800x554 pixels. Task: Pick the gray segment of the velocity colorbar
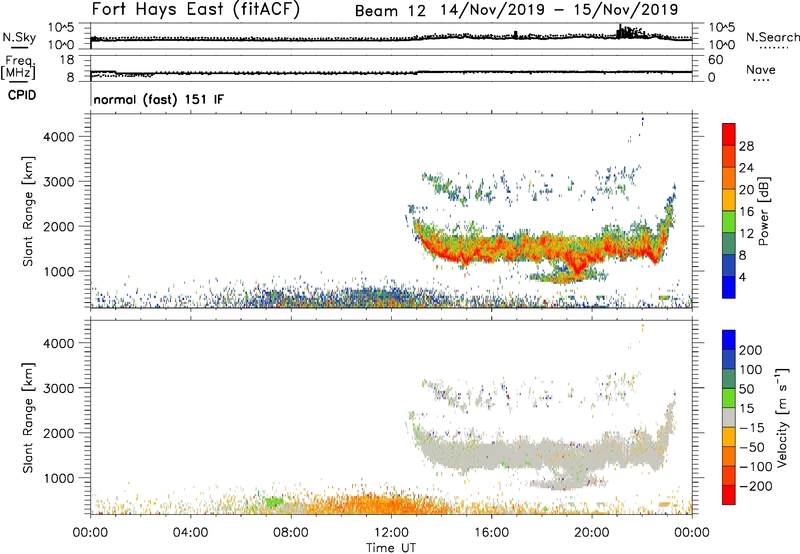coord(729,417)
